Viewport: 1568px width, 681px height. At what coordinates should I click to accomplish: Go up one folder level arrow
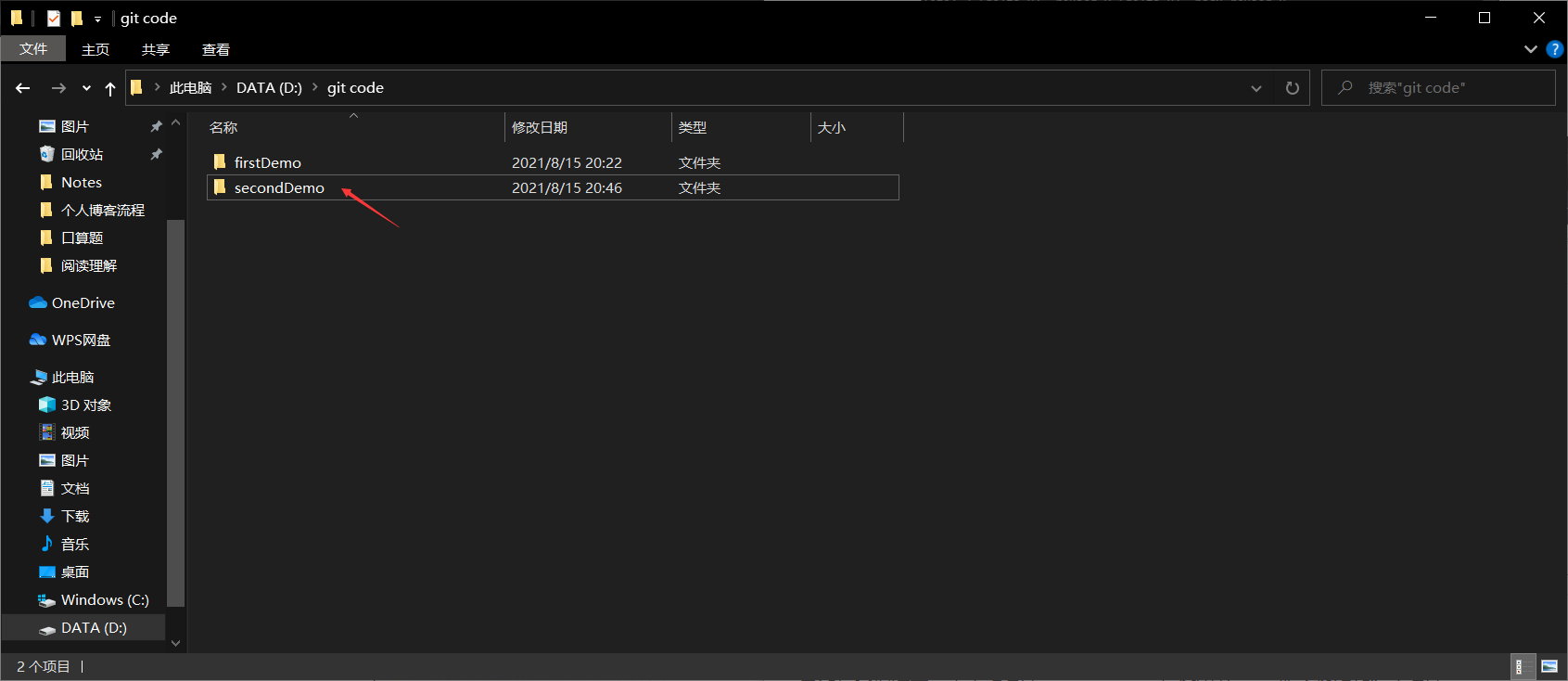coord(110,88)
